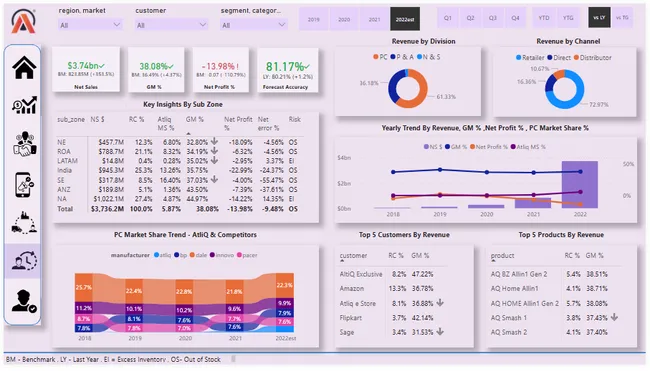
Task: Click down arrow beside AQ Smash 1
Action: point(614,317)
